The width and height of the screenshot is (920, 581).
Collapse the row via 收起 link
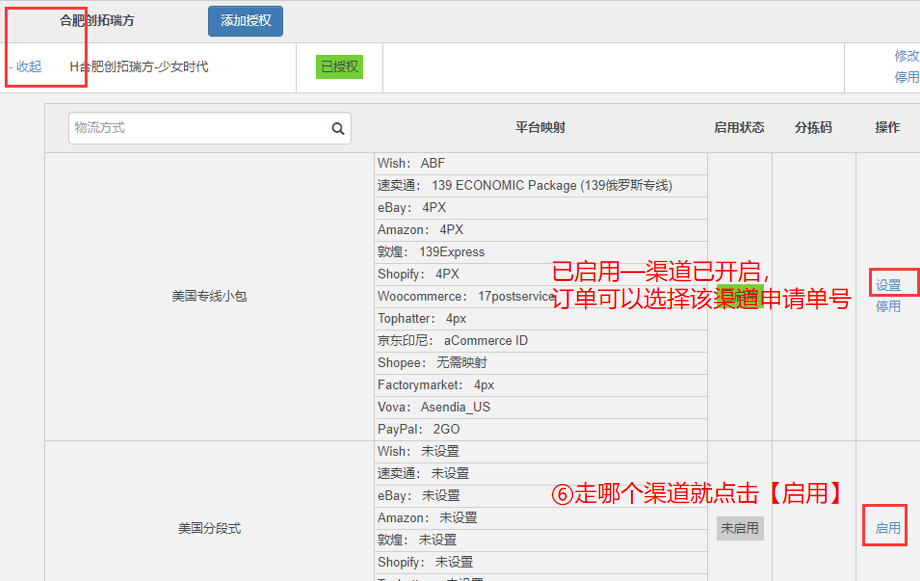[28, 66]
